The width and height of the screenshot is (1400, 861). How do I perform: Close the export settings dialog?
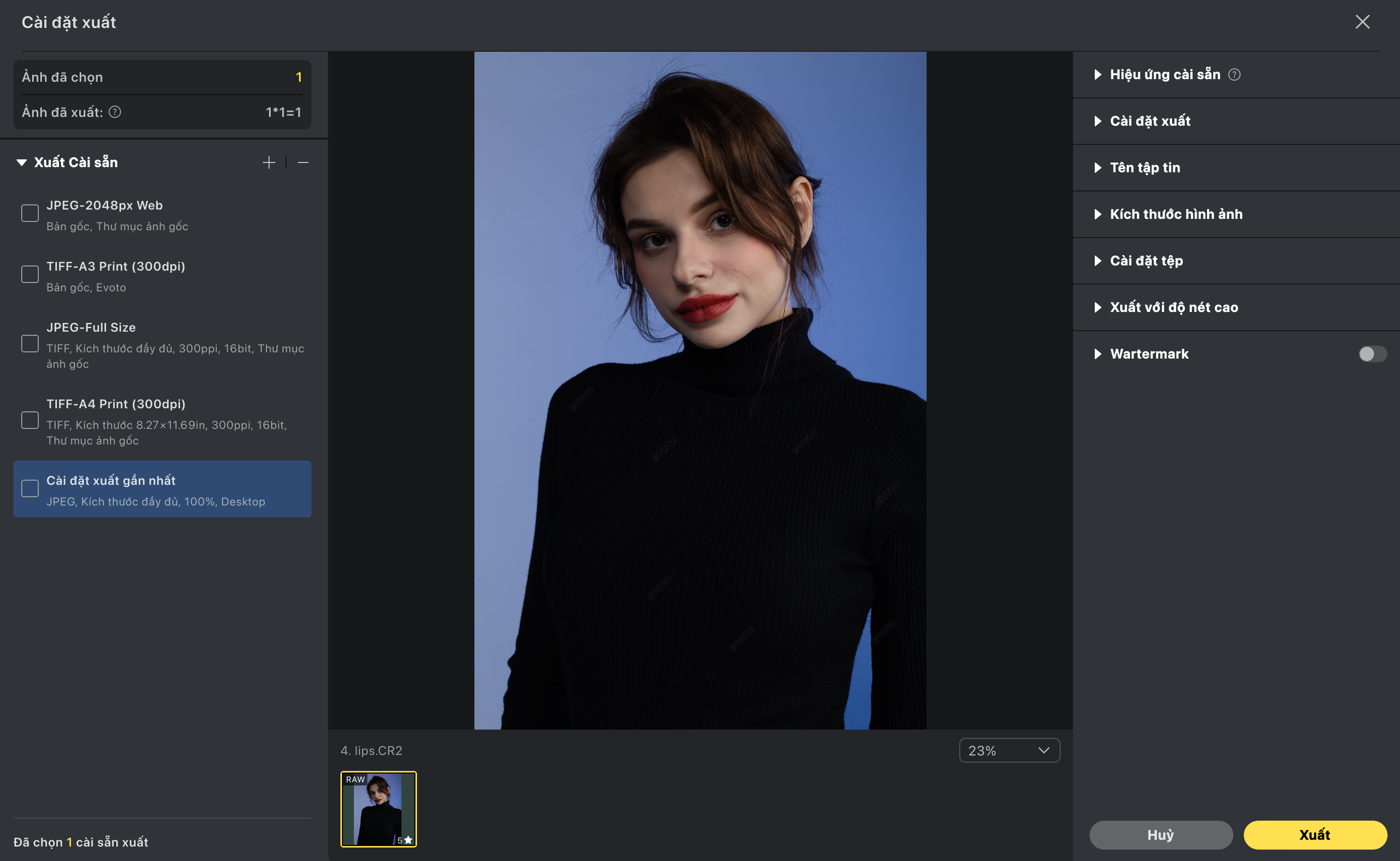(x=1362, y=22)
